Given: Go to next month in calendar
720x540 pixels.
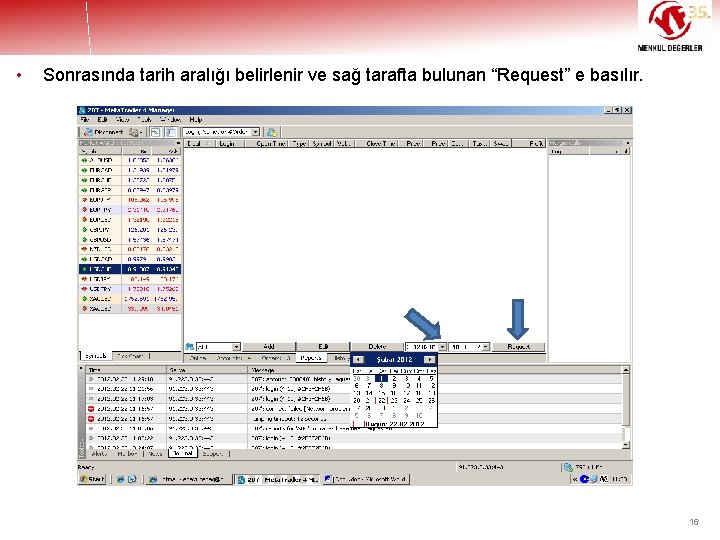Looking at the screenshot, I should pyautogui.click(x=429, y=360).
